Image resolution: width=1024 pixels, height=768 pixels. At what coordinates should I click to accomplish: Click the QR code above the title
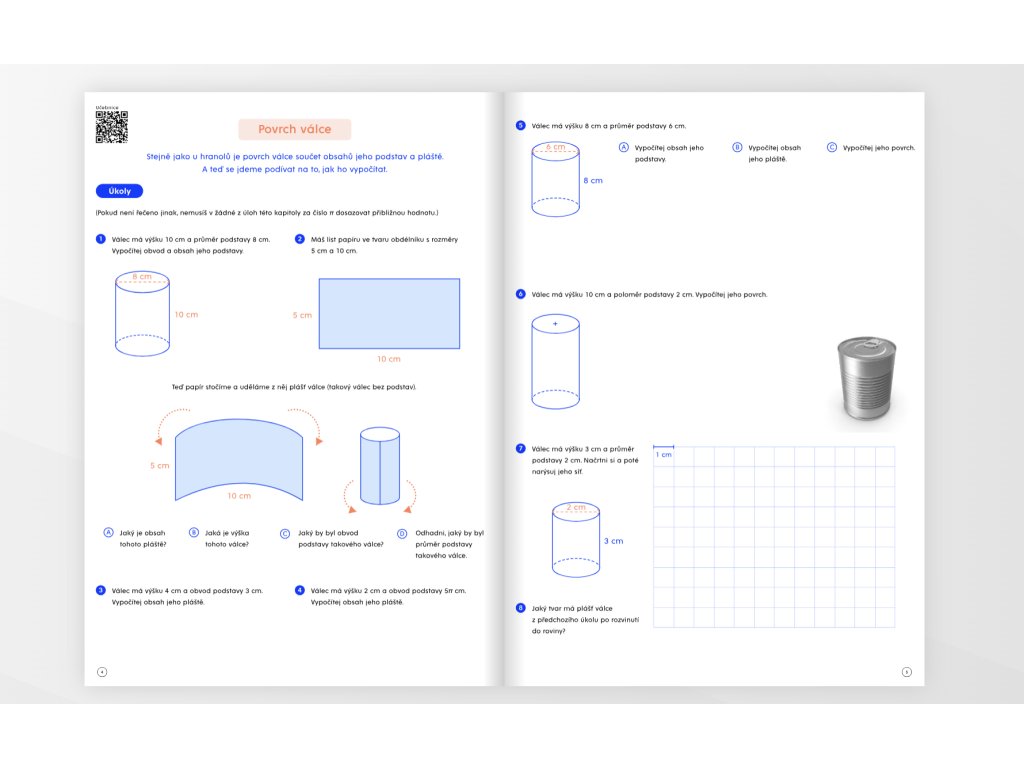click(x=112, y=127)
